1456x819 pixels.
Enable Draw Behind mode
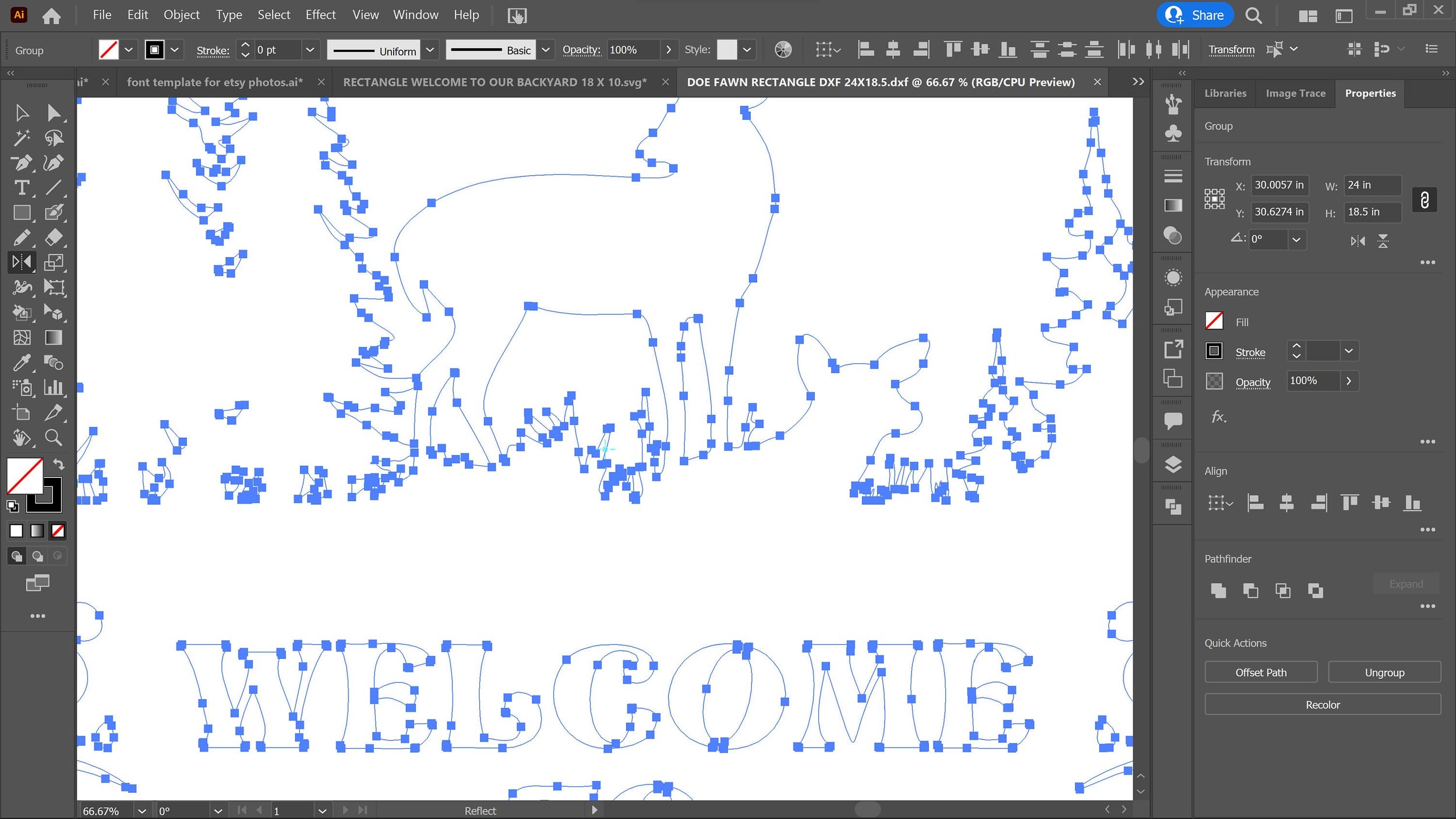pos(37,556)
